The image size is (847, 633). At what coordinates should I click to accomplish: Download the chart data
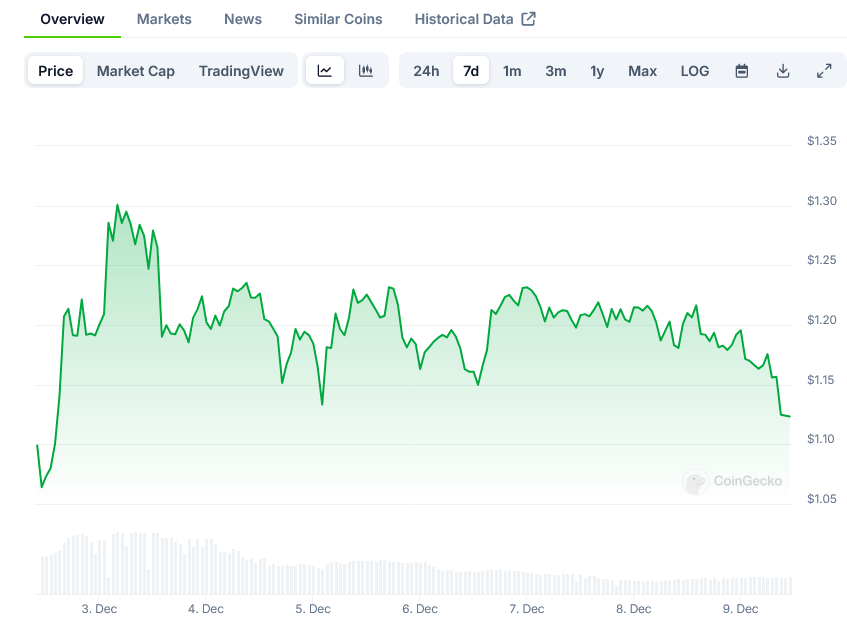pos(783,71)
